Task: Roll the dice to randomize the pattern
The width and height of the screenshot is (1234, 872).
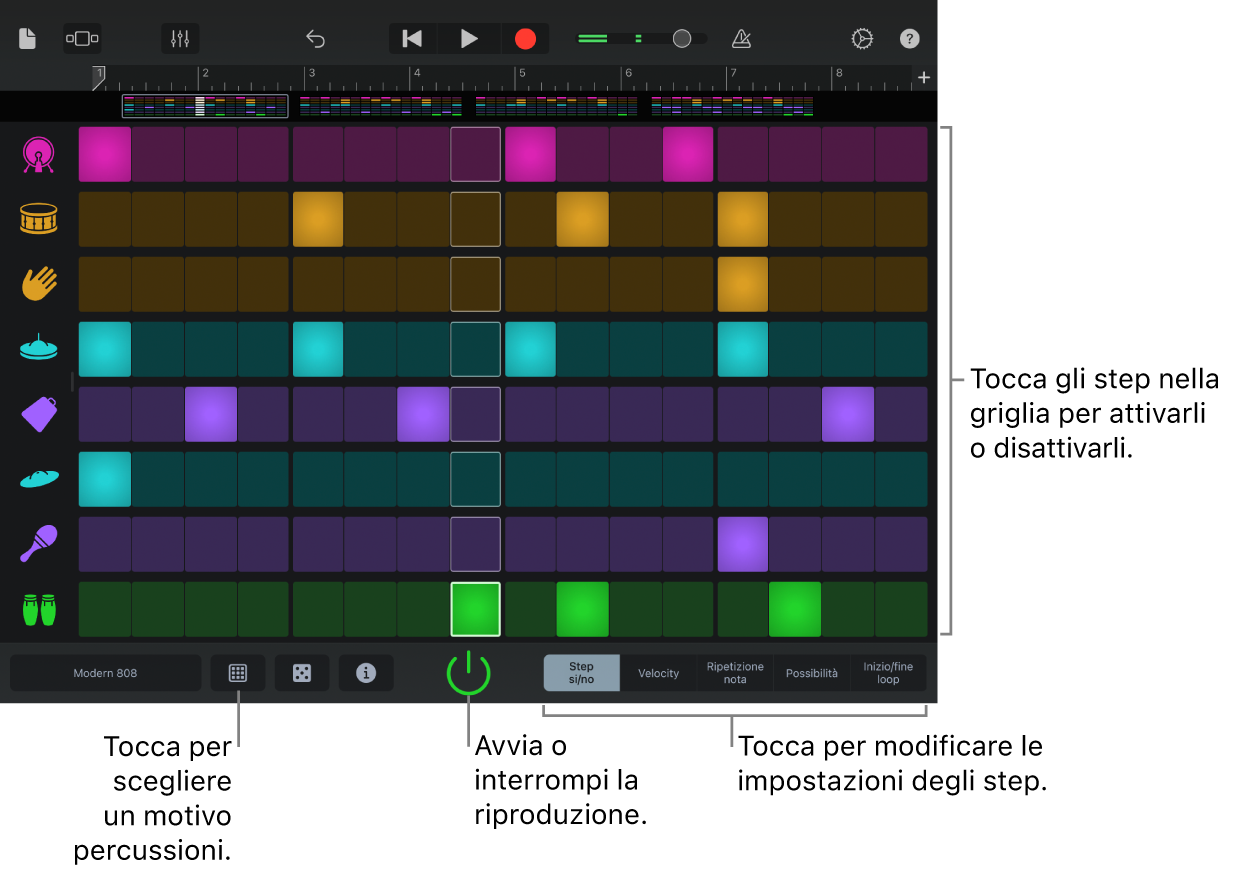Action: 302,673
